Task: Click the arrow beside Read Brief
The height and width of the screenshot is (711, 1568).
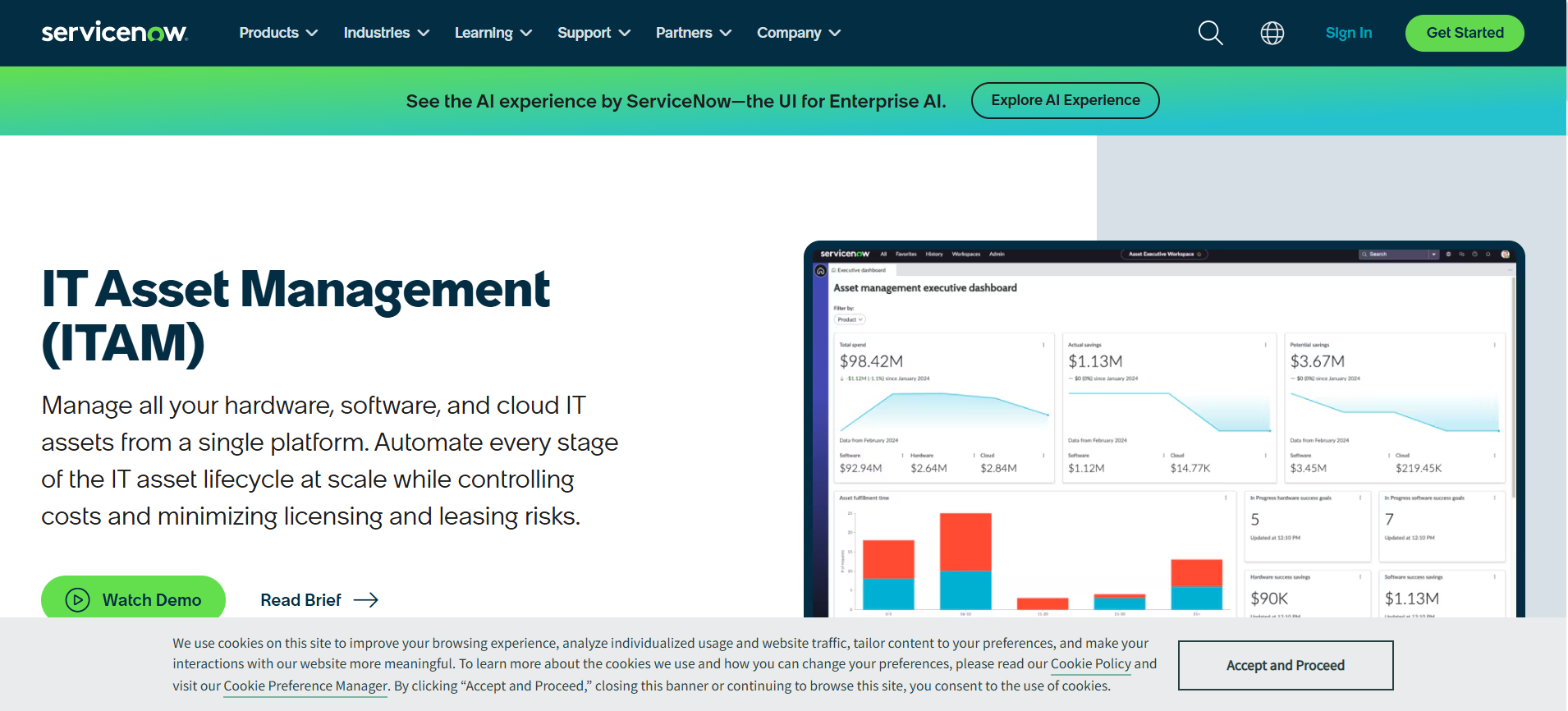Action: [365, 600]
